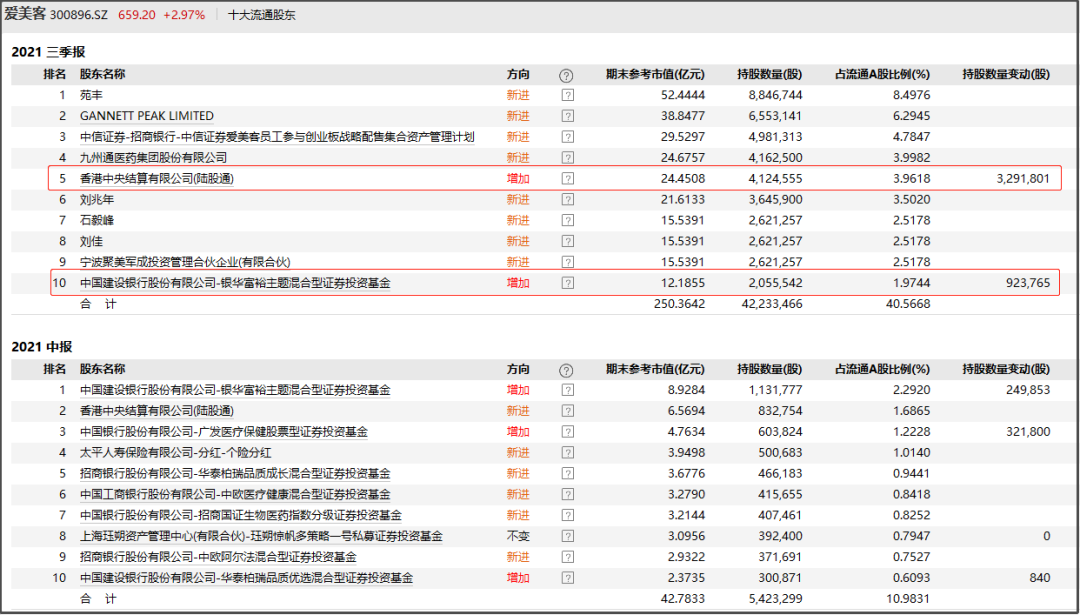Open 上海珏朔资产管理中心 私募证券投资基金 link
Image resolution: width=1080 pixels, height=615 pixels.
pos(261,536)
